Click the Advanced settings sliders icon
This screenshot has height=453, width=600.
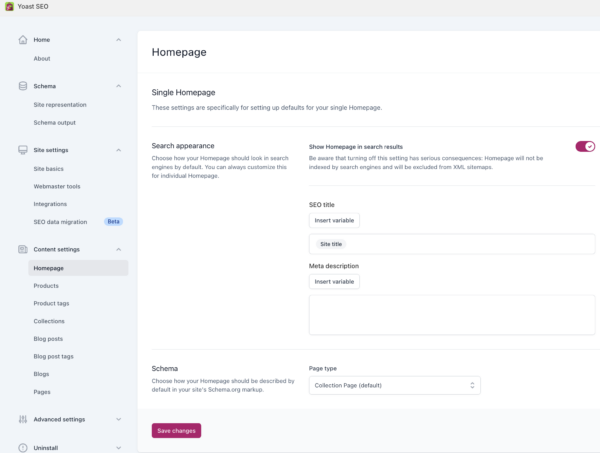click(x=23, y=419)
